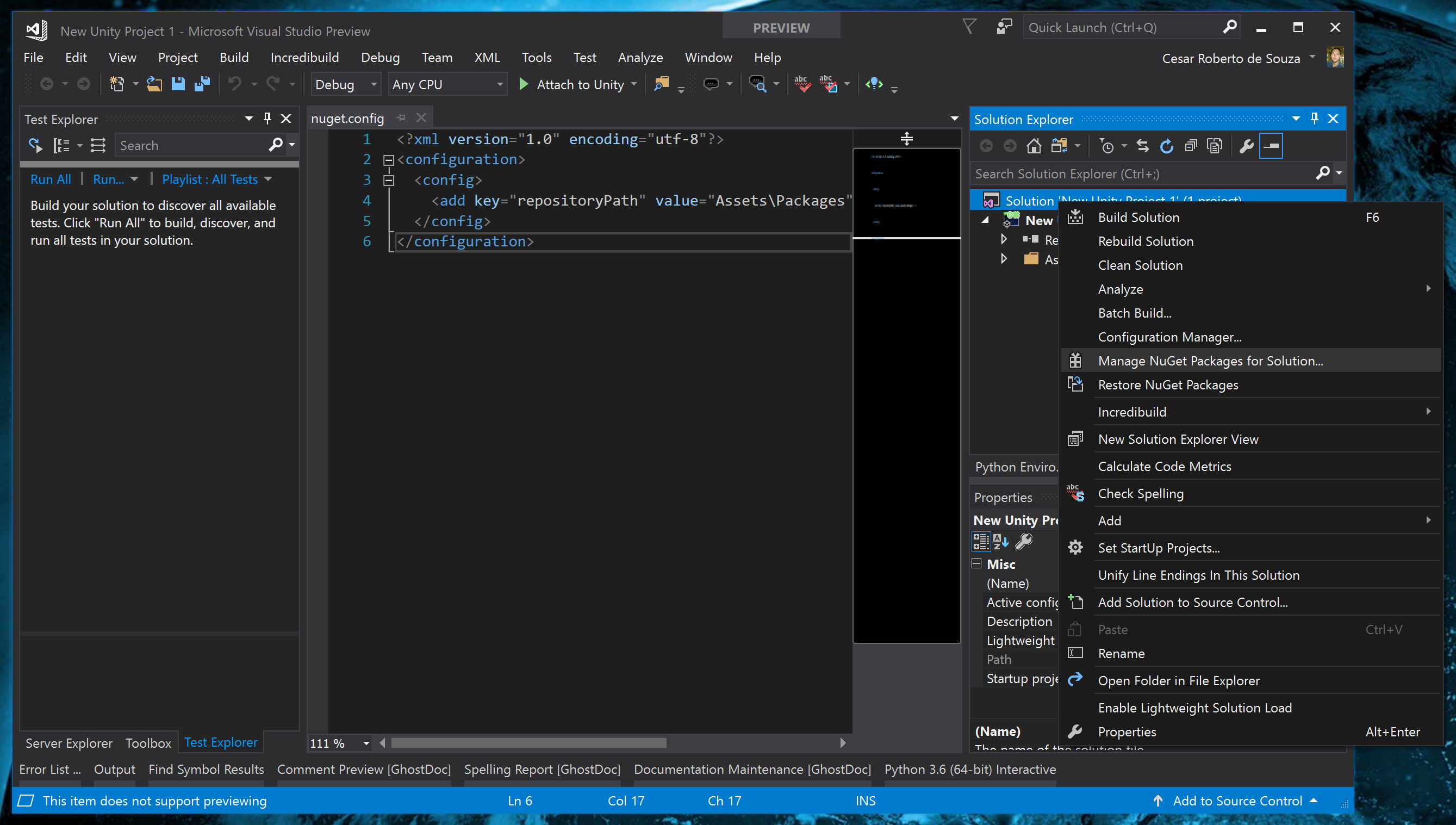
Task: Choose Open Folder in File Explorer
Action: point(1250,680)
